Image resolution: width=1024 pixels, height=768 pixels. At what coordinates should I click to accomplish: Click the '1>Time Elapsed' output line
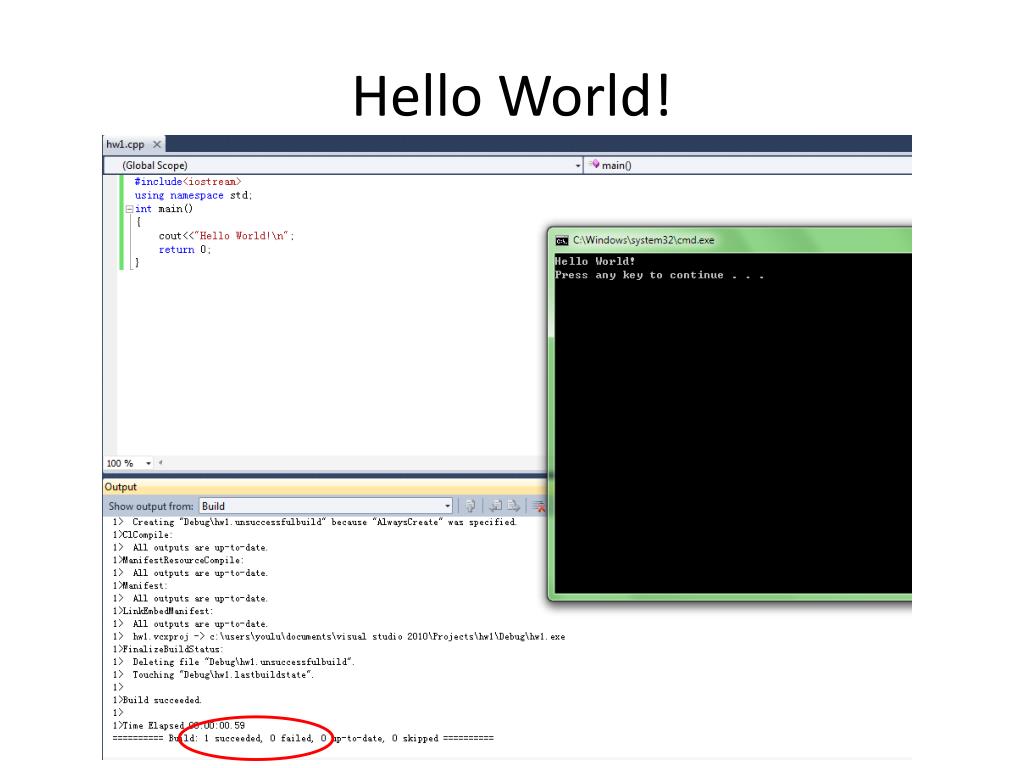[179, 726]
